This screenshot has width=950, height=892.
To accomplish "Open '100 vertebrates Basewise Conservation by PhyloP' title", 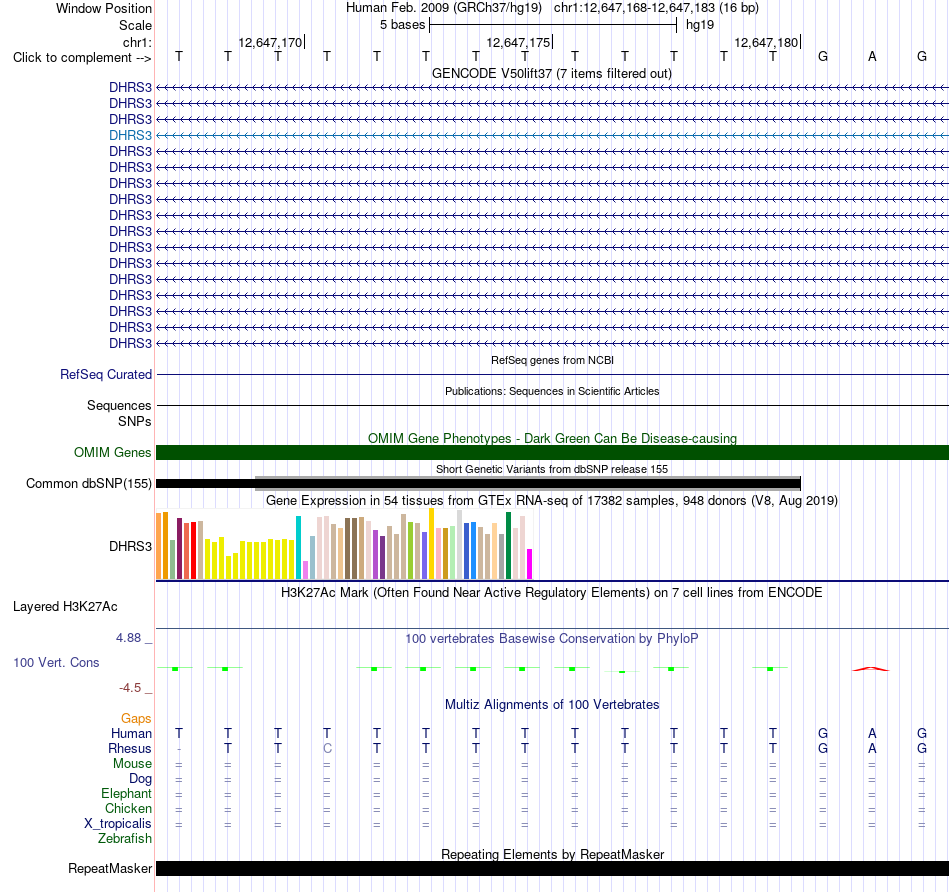I will coord(552,639).
